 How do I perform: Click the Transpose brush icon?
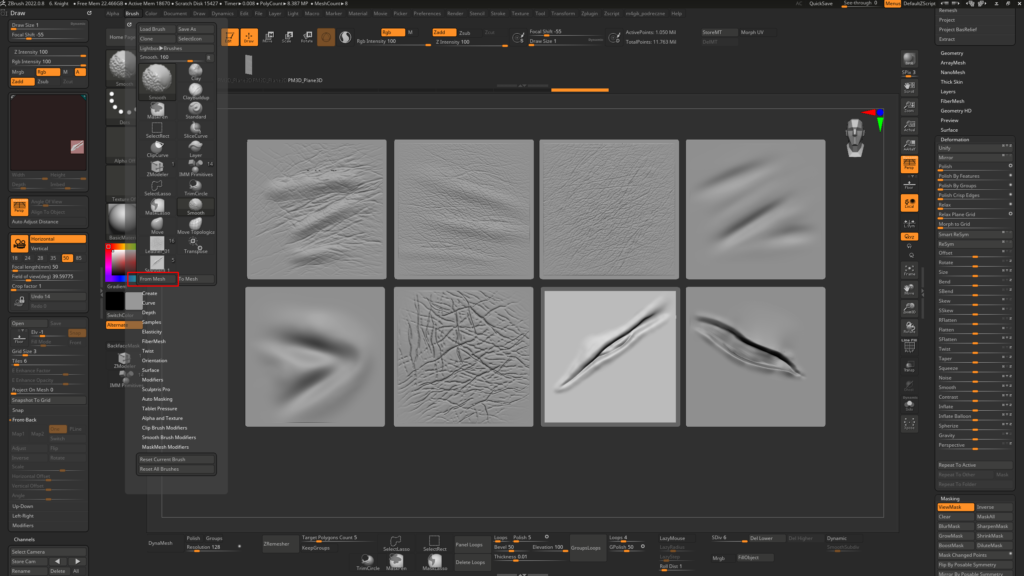(195, 241)
